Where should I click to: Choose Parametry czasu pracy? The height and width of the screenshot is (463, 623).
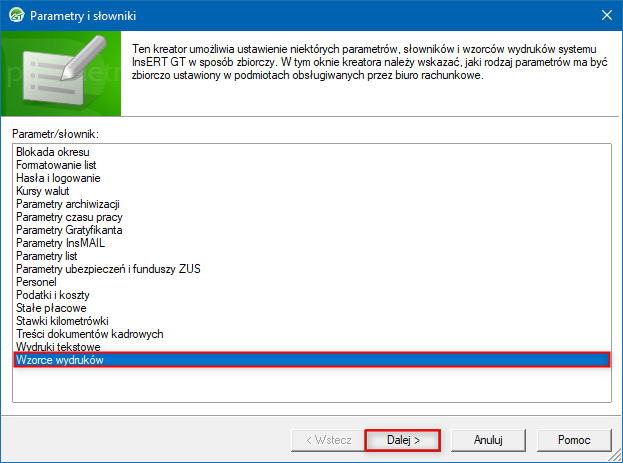312,217
